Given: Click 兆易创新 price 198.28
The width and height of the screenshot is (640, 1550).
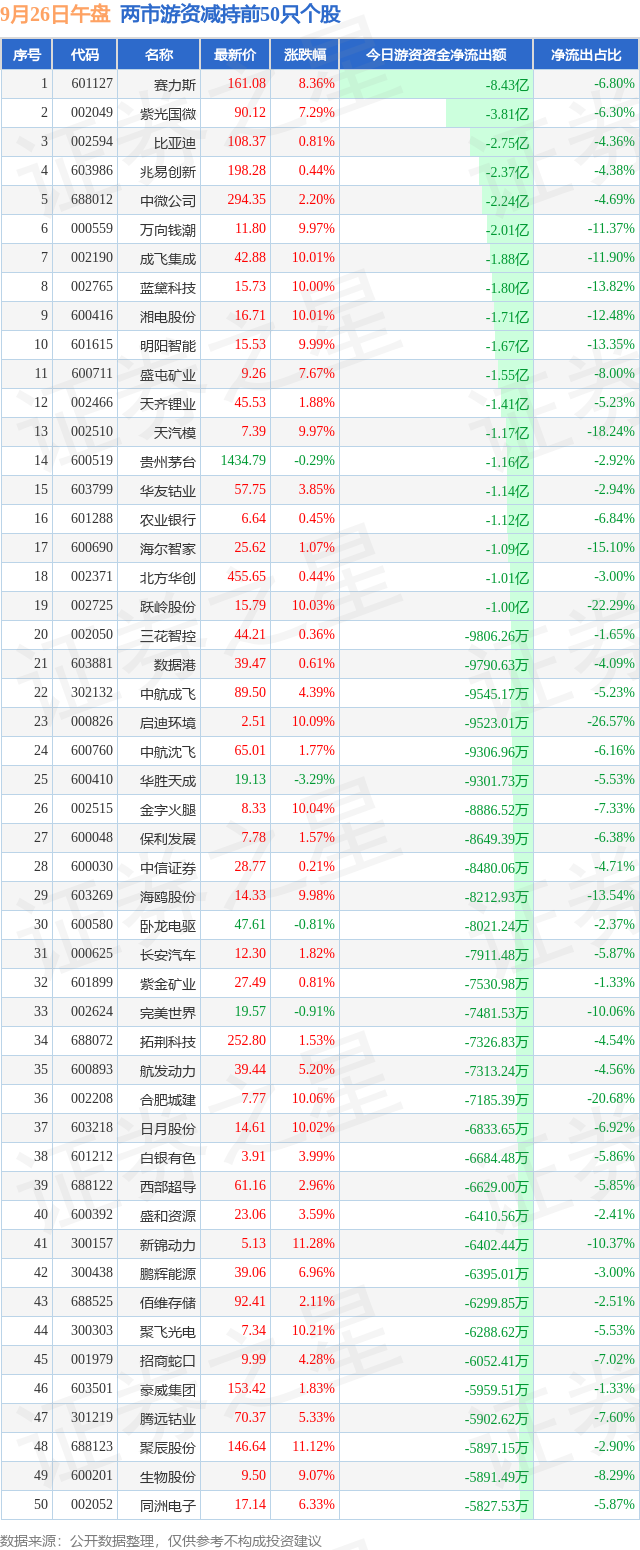Looking at the screenshot, I should tap(247, 171).
